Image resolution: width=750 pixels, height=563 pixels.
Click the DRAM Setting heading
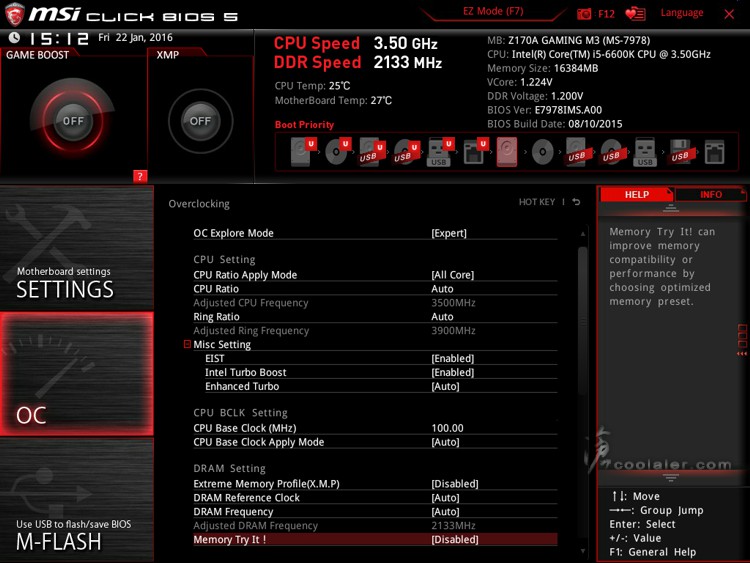coord(229,468)
